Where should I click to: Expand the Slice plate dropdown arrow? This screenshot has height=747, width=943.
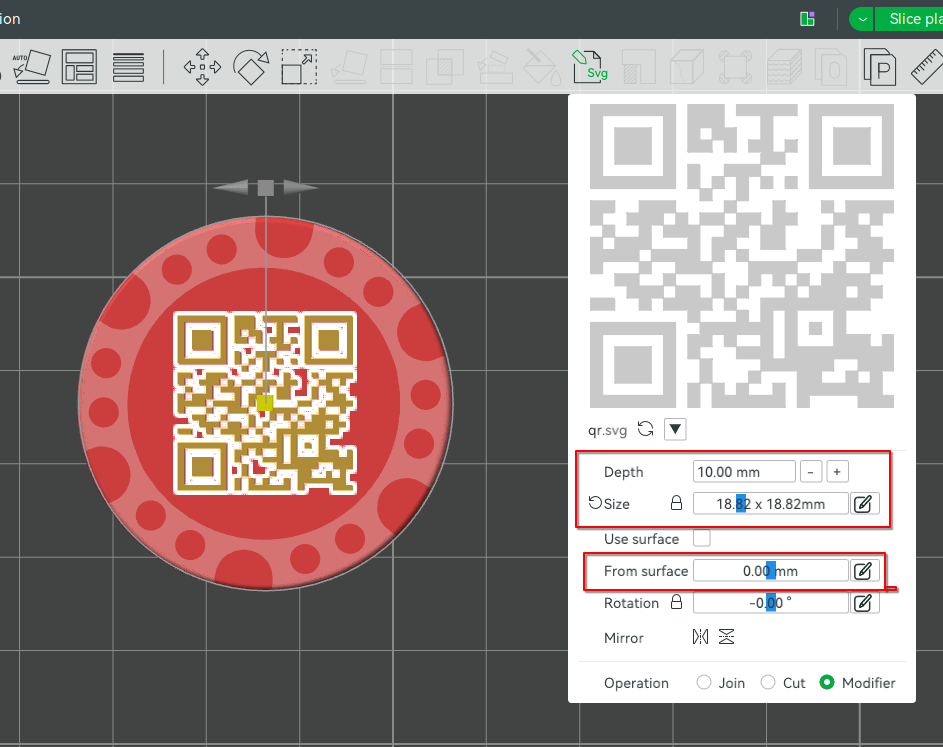click(x=863, y=19)
